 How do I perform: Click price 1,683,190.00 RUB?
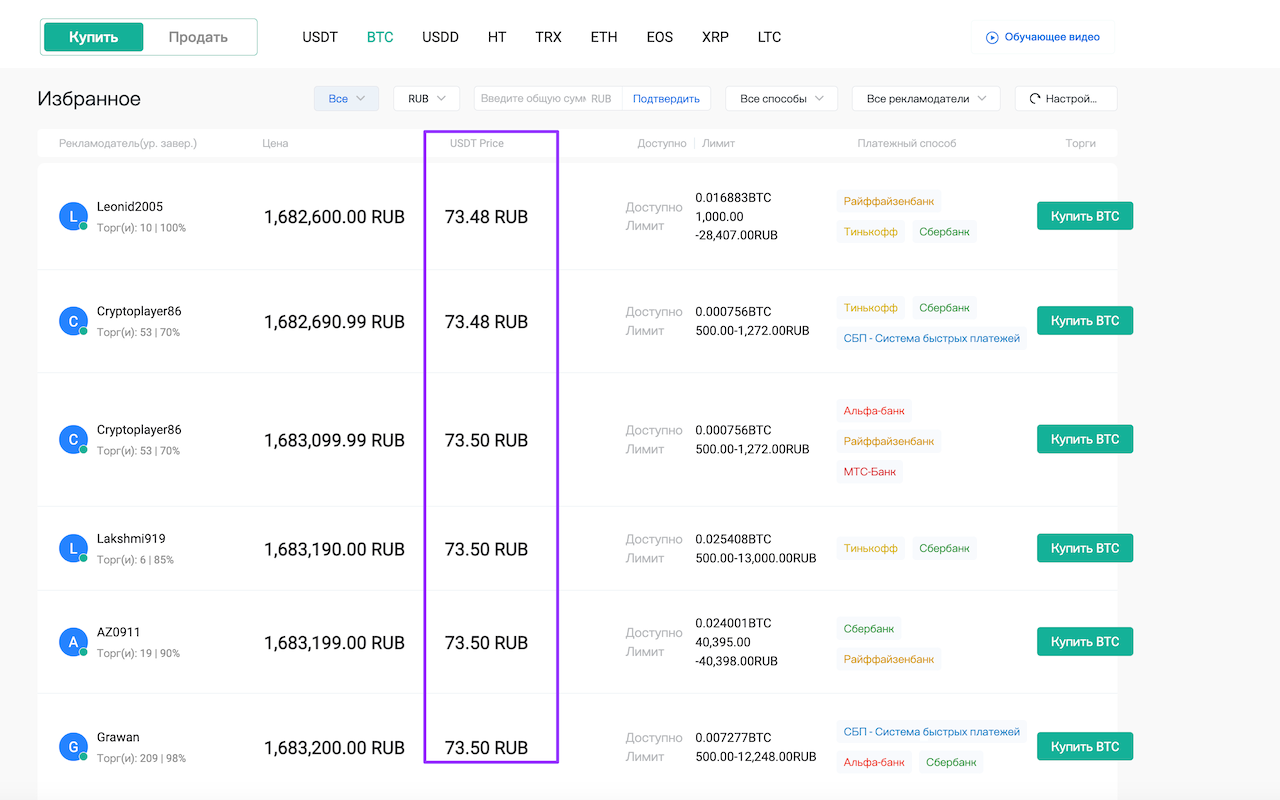point(334,549)
